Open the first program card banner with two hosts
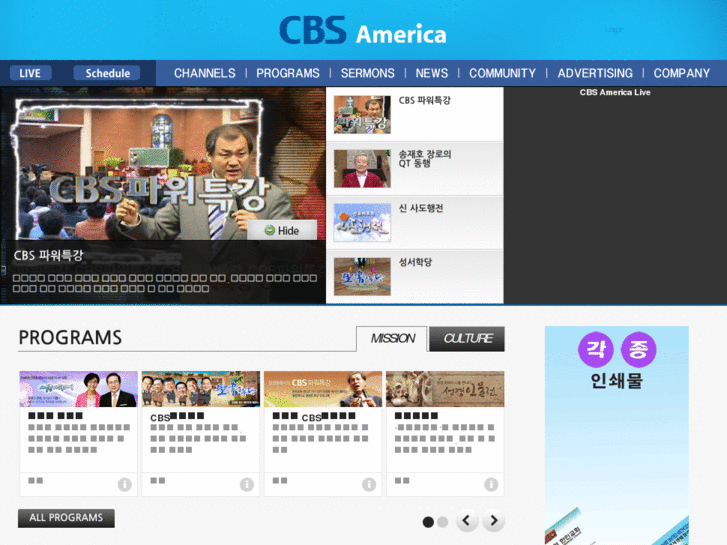The width and height of the screenshot is (727, 545). point(78,389)
